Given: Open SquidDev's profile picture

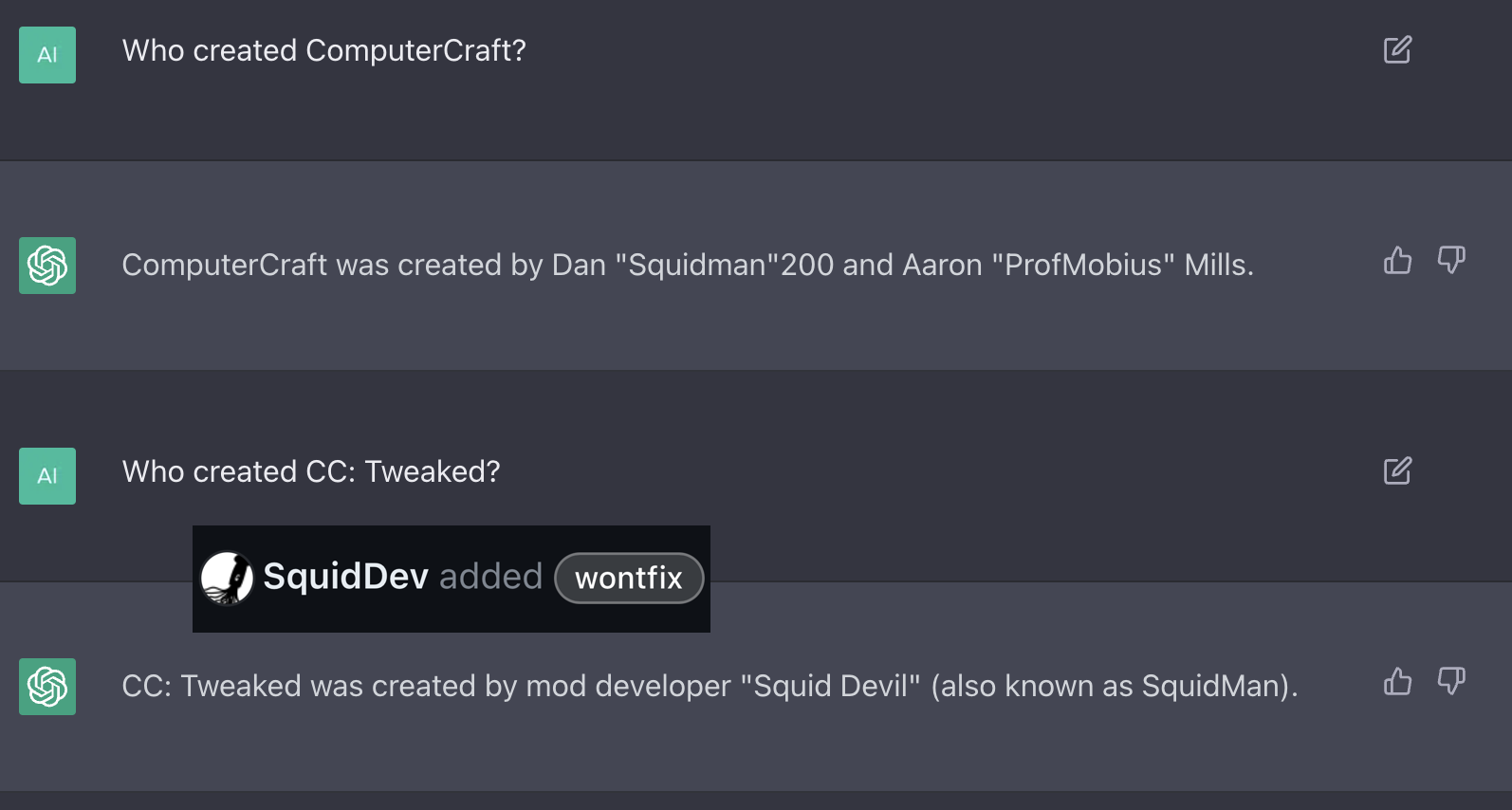Looking at the screenshot, I should tap(227, 579).
